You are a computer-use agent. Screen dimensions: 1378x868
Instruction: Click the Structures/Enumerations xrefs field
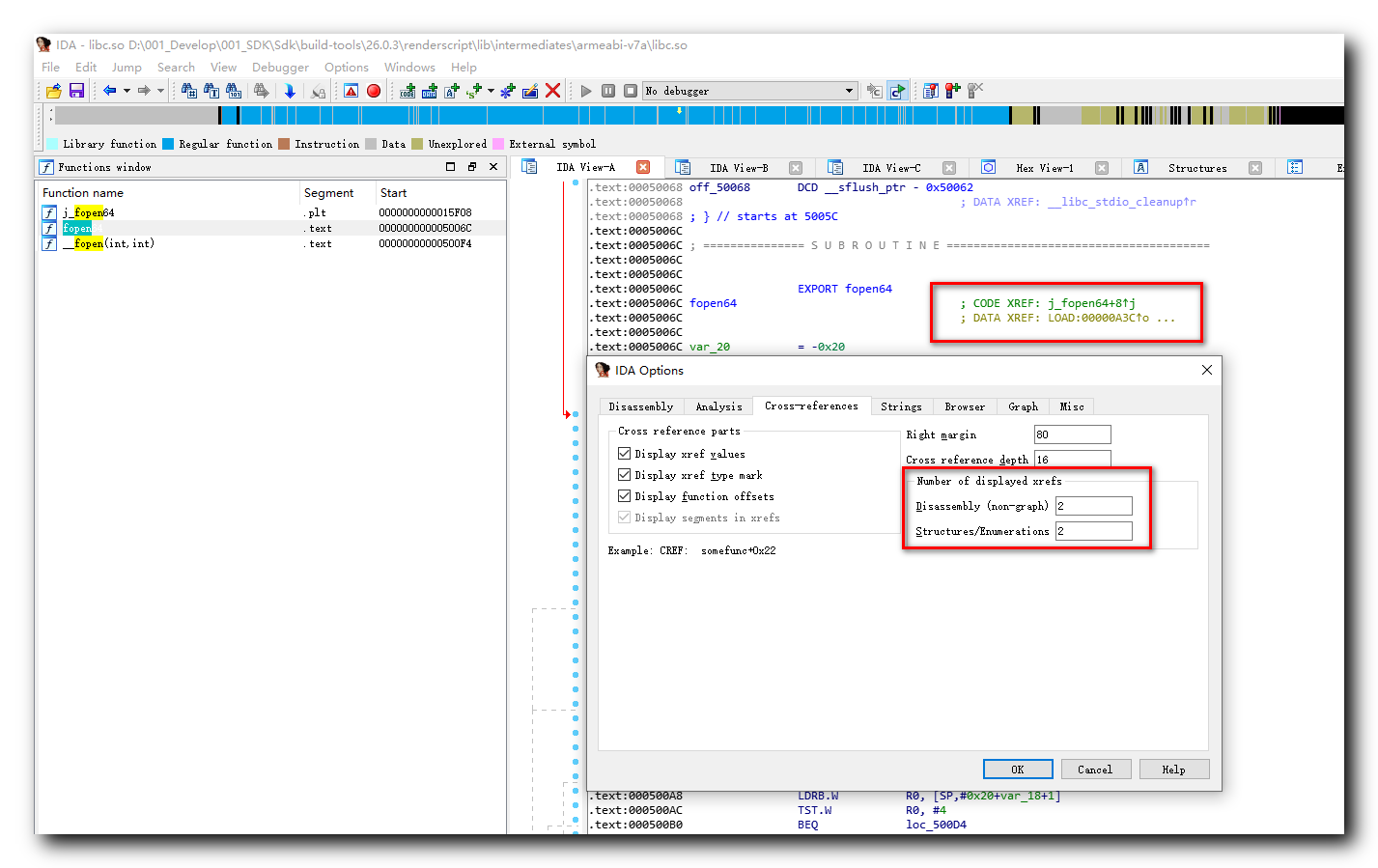tap(1093, 531)
